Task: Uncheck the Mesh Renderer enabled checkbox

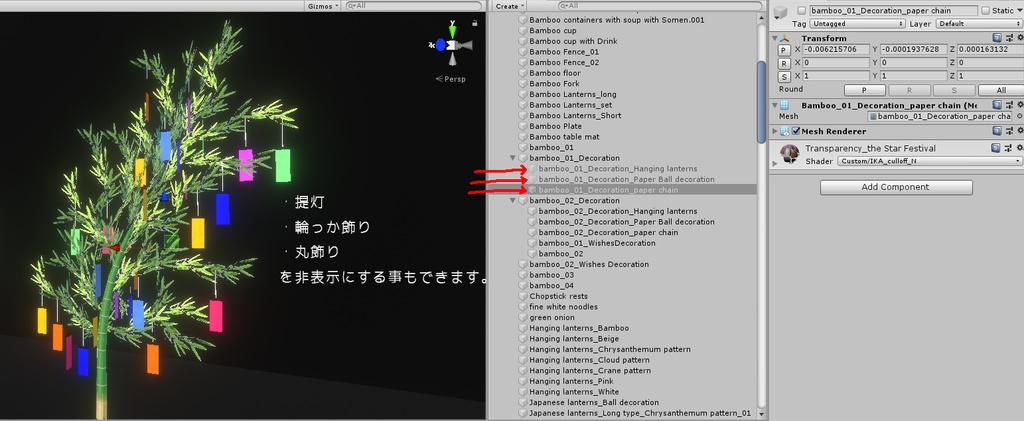Action: click(x=796, y=131)
